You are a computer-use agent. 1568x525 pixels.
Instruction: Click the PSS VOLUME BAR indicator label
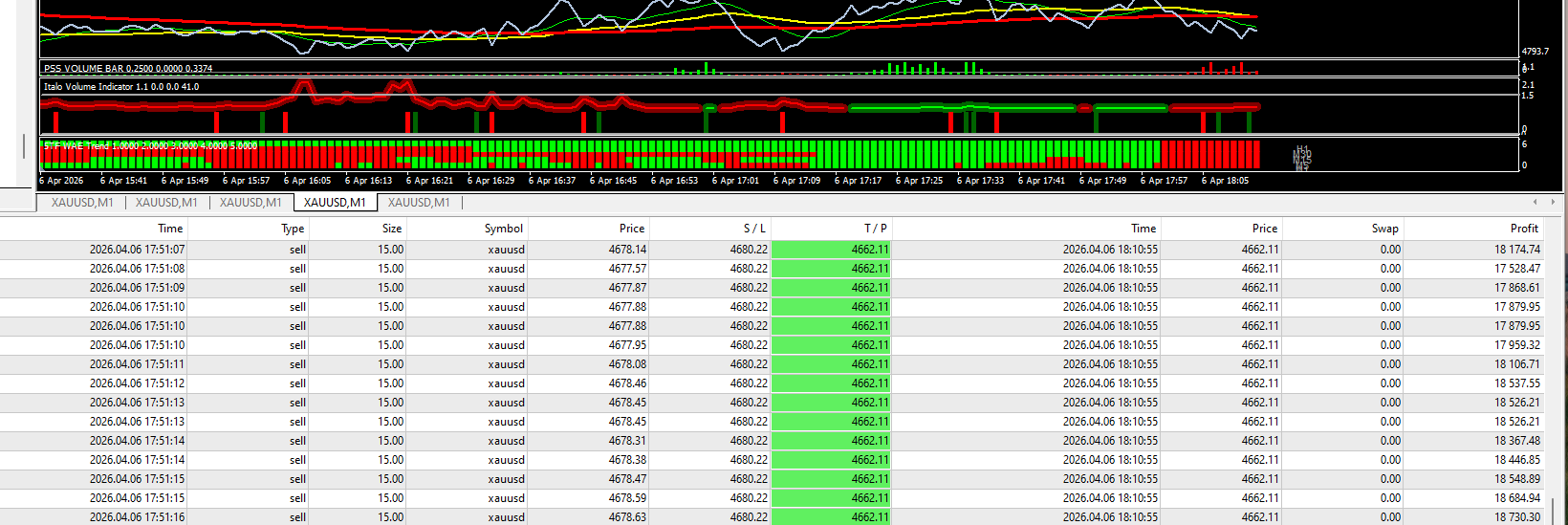point(128,69)
